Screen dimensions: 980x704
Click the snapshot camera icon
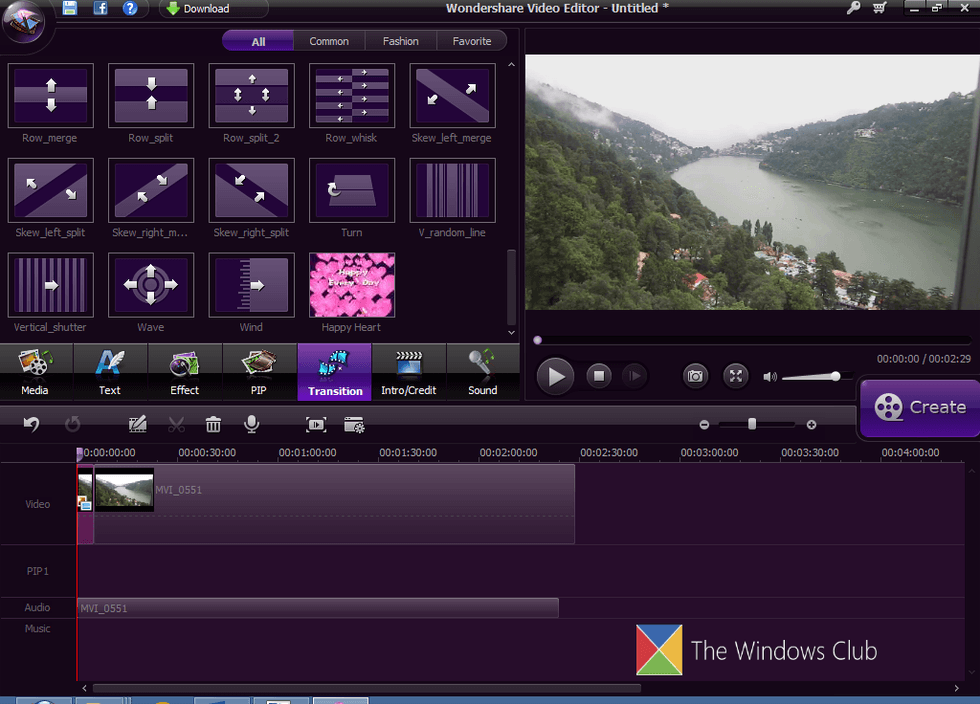(695, 376)
